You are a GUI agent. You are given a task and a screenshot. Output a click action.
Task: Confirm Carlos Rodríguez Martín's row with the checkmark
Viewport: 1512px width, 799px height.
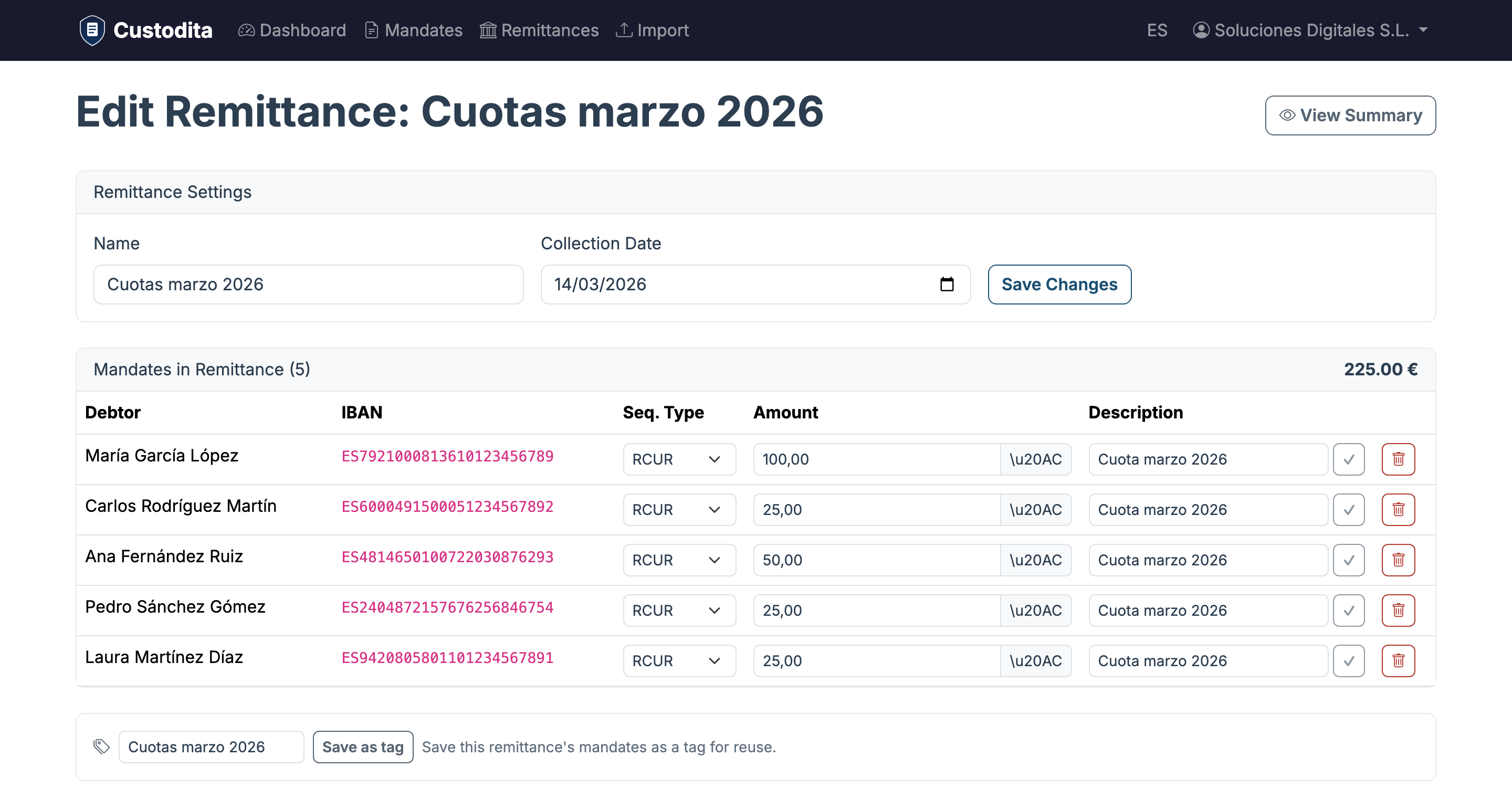[x=1349, y=510]
